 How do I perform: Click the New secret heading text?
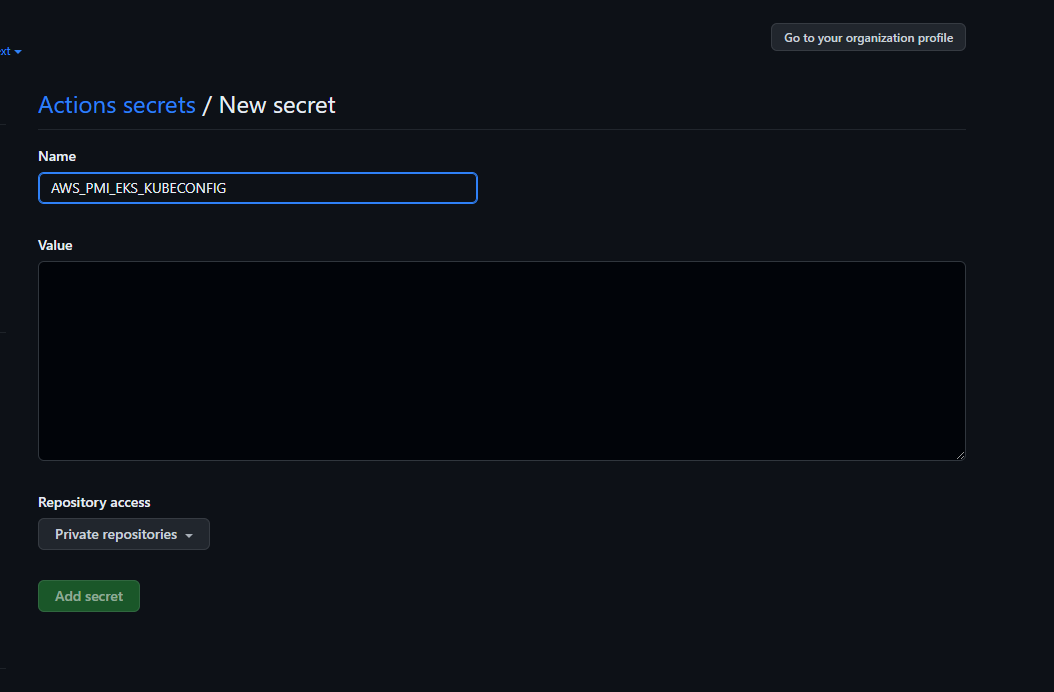pyautogui.click(x=277, y=105)
